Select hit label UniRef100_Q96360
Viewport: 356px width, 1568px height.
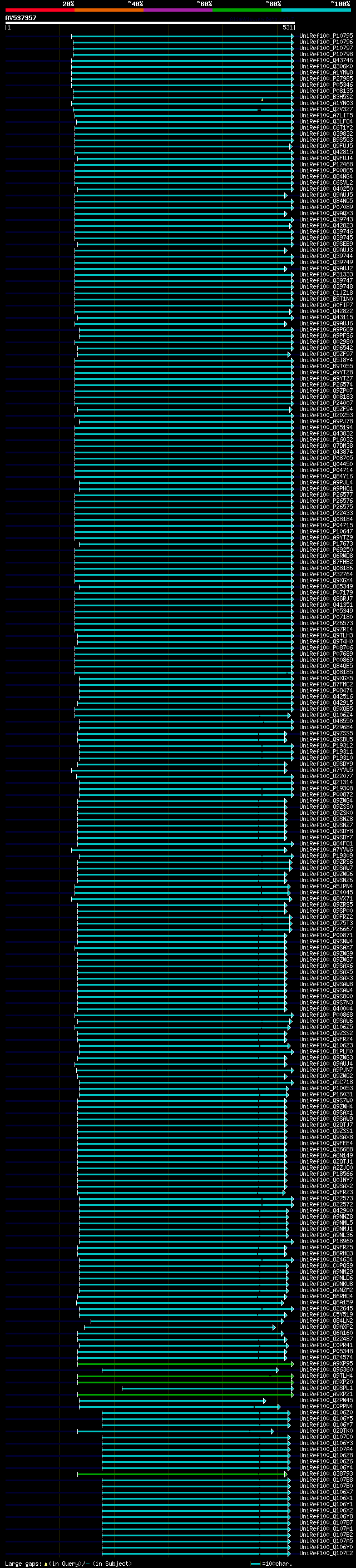(326, 1369)
